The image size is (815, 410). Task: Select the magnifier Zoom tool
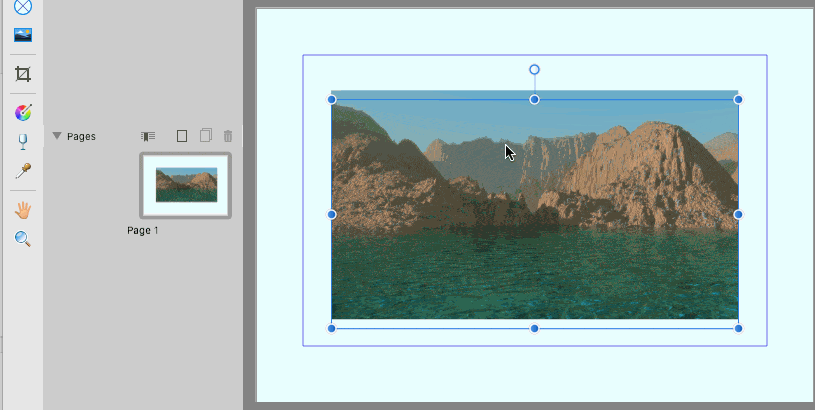click(x=22, y=239)
